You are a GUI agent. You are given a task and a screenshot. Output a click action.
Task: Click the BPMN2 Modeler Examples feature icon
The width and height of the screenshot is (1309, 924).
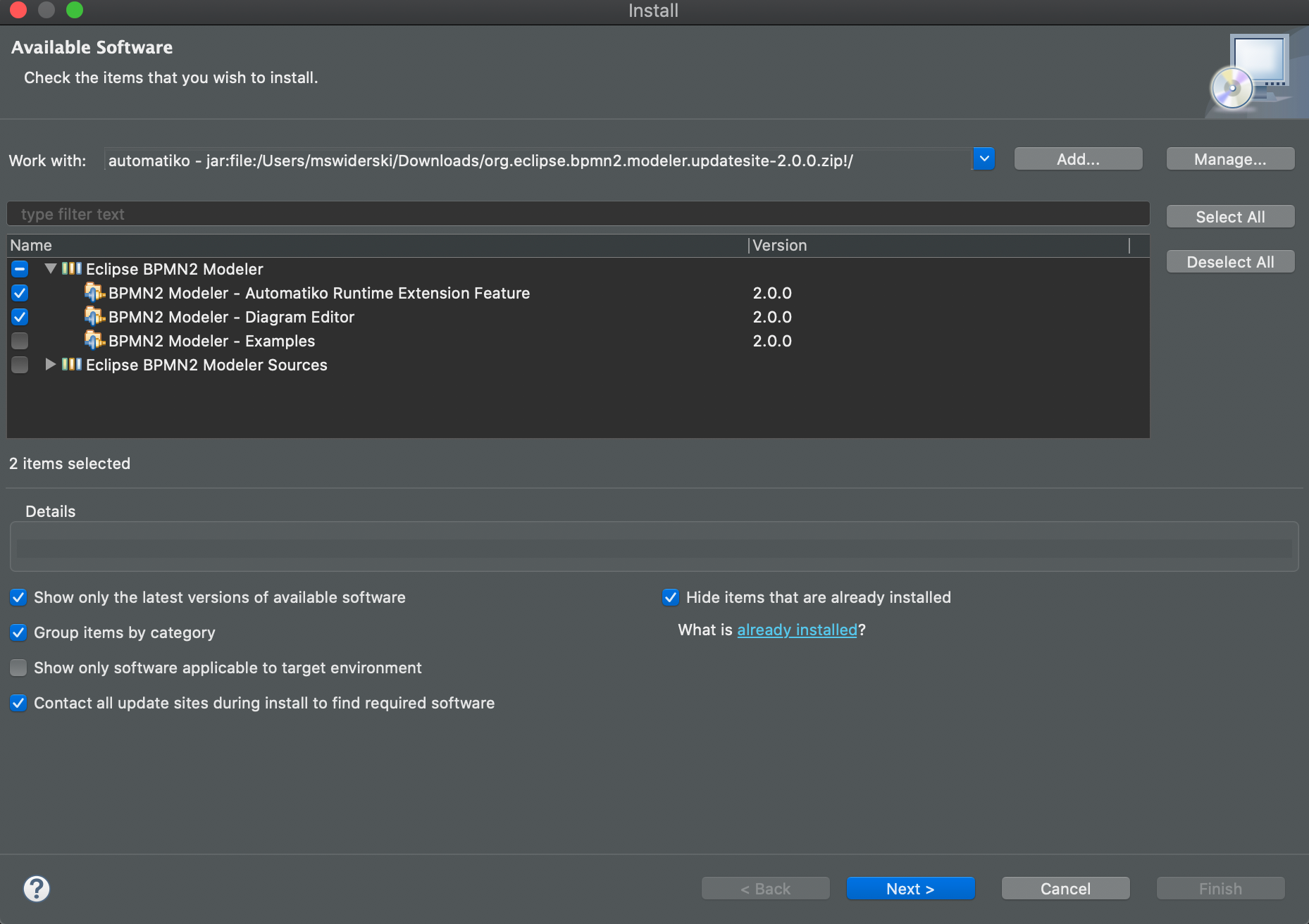94,340
